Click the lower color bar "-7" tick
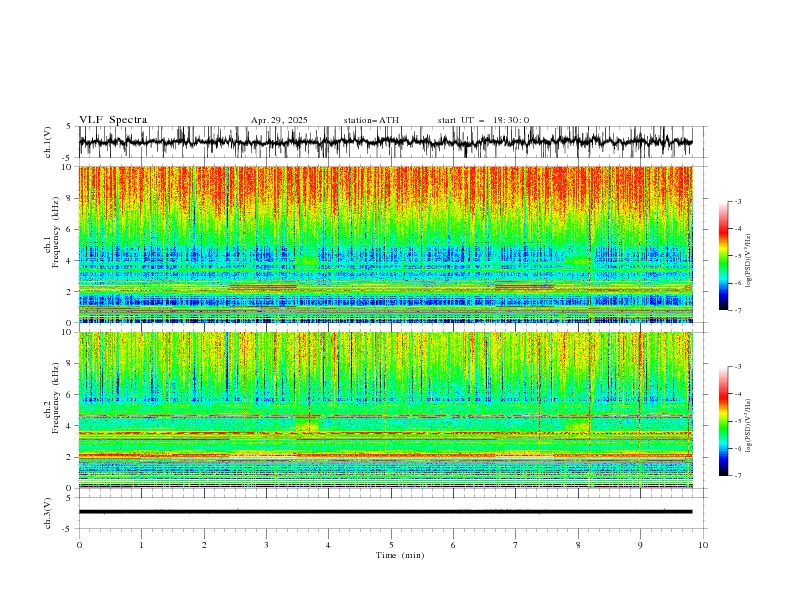 pos(737,476)
